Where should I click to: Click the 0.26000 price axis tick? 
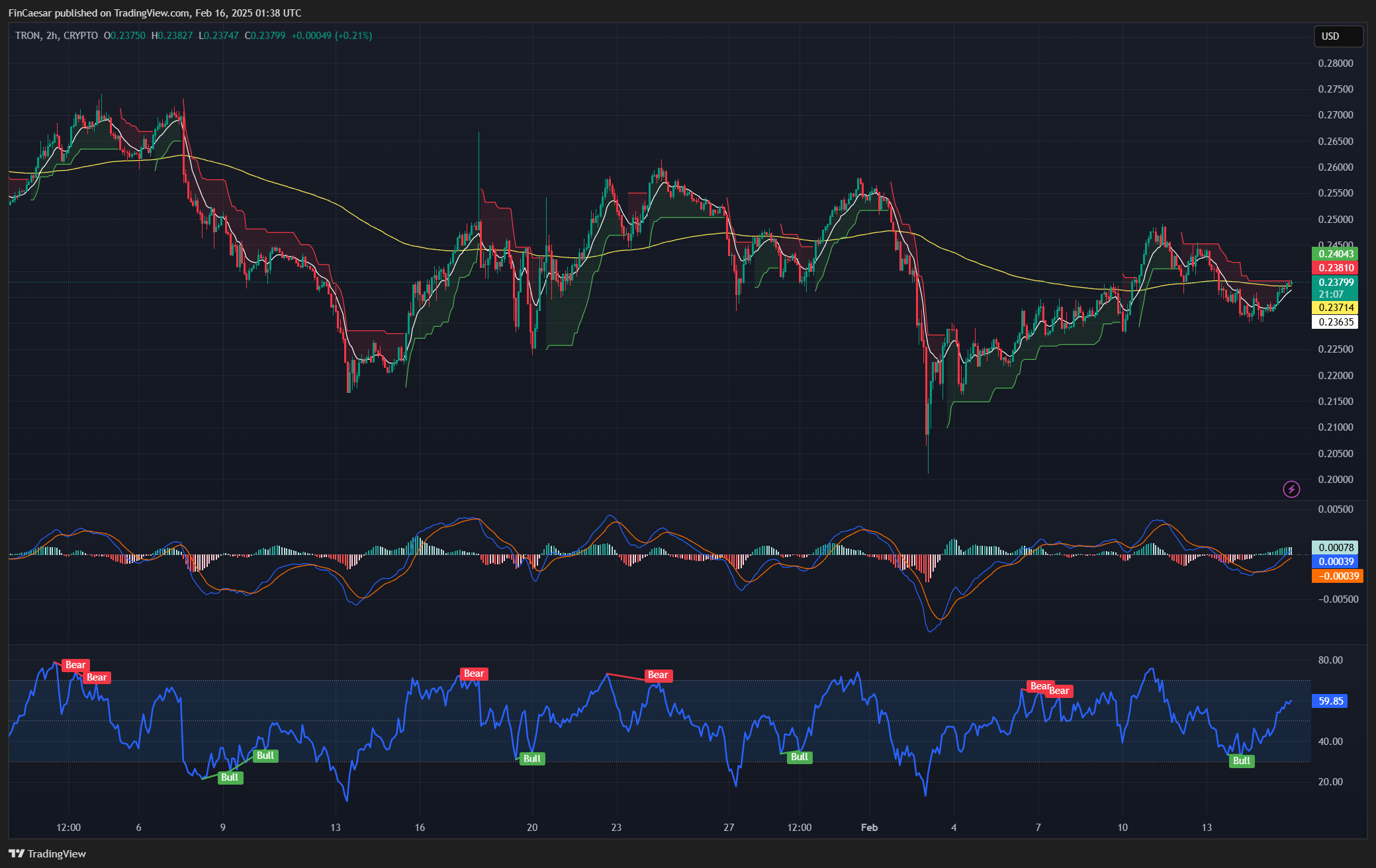(1336, 167)
